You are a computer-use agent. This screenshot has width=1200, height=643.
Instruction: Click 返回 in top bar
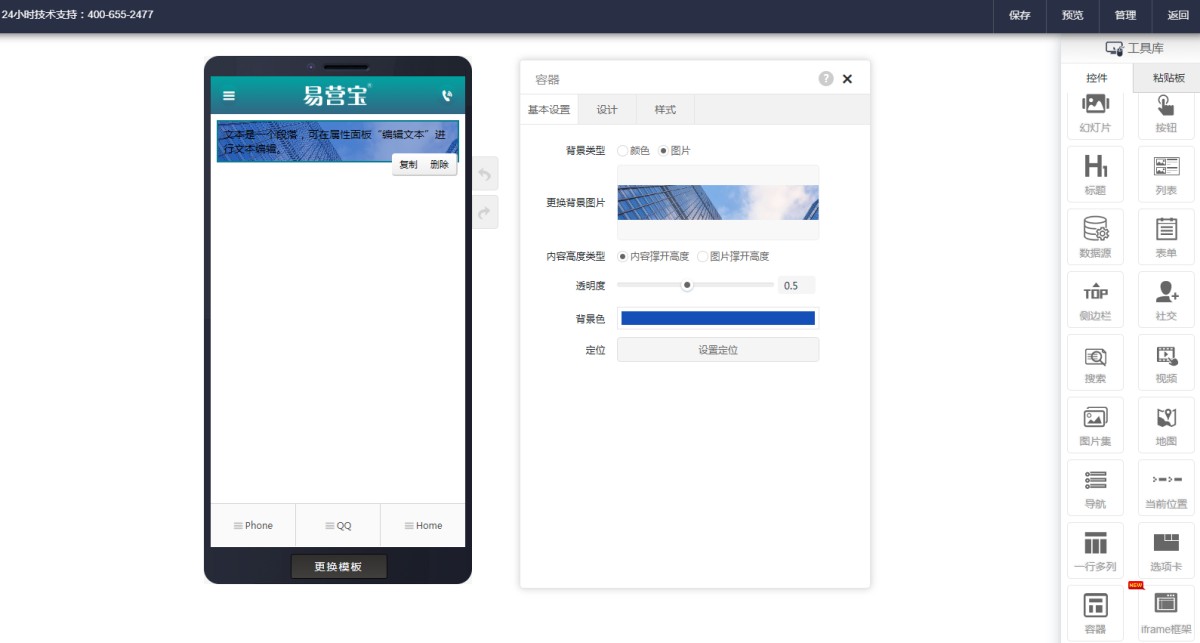pos(1178,15)
